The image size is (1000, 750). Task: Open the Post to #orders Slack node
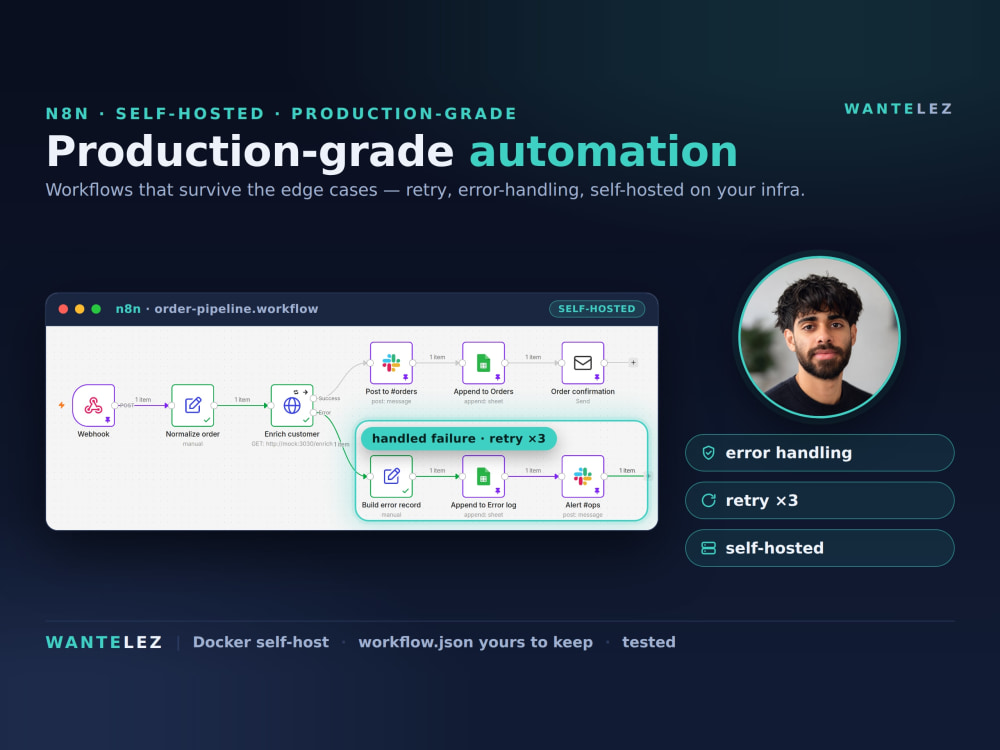391,363
